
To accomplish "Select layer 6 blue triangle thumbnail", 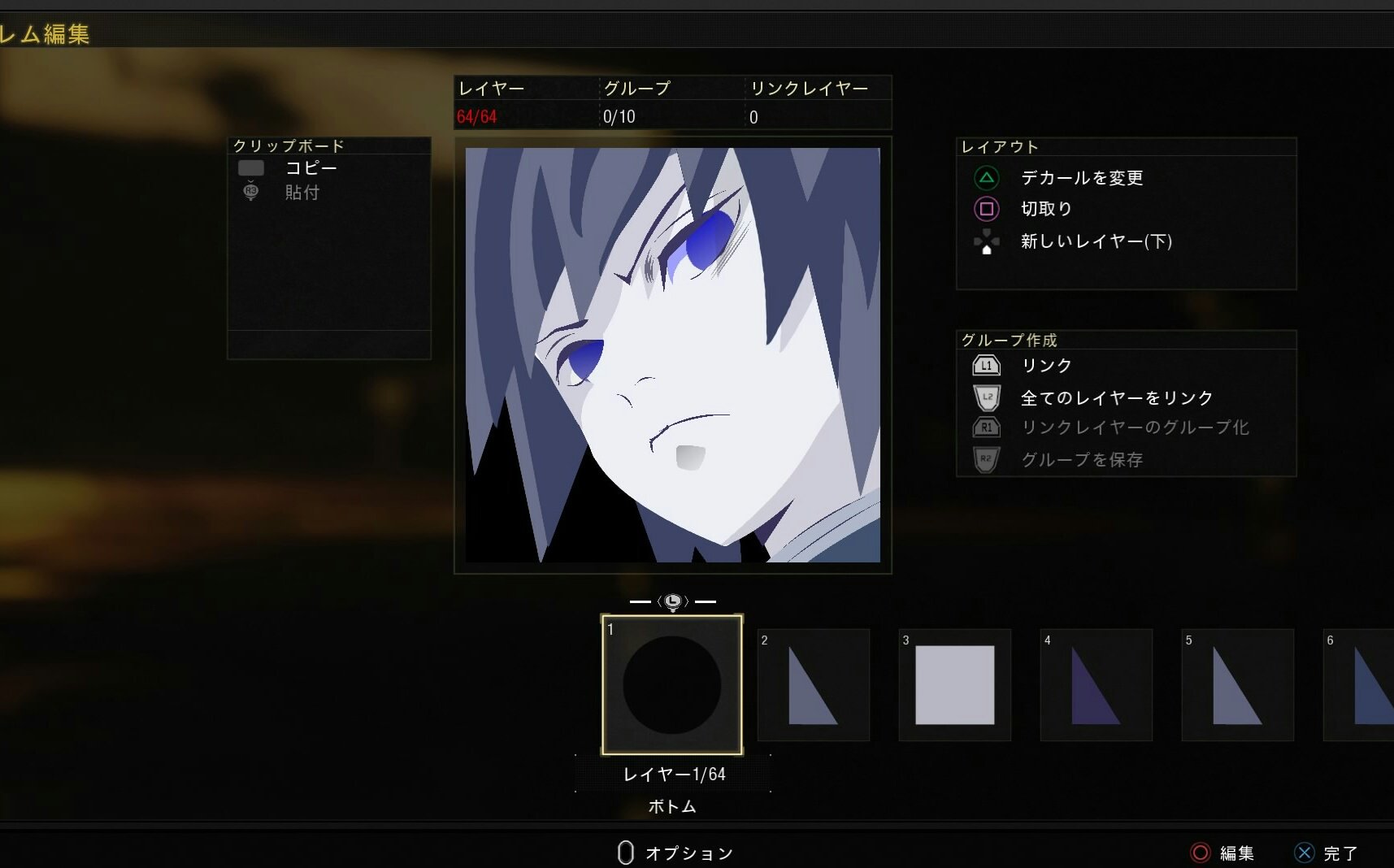I will 1359,685.
